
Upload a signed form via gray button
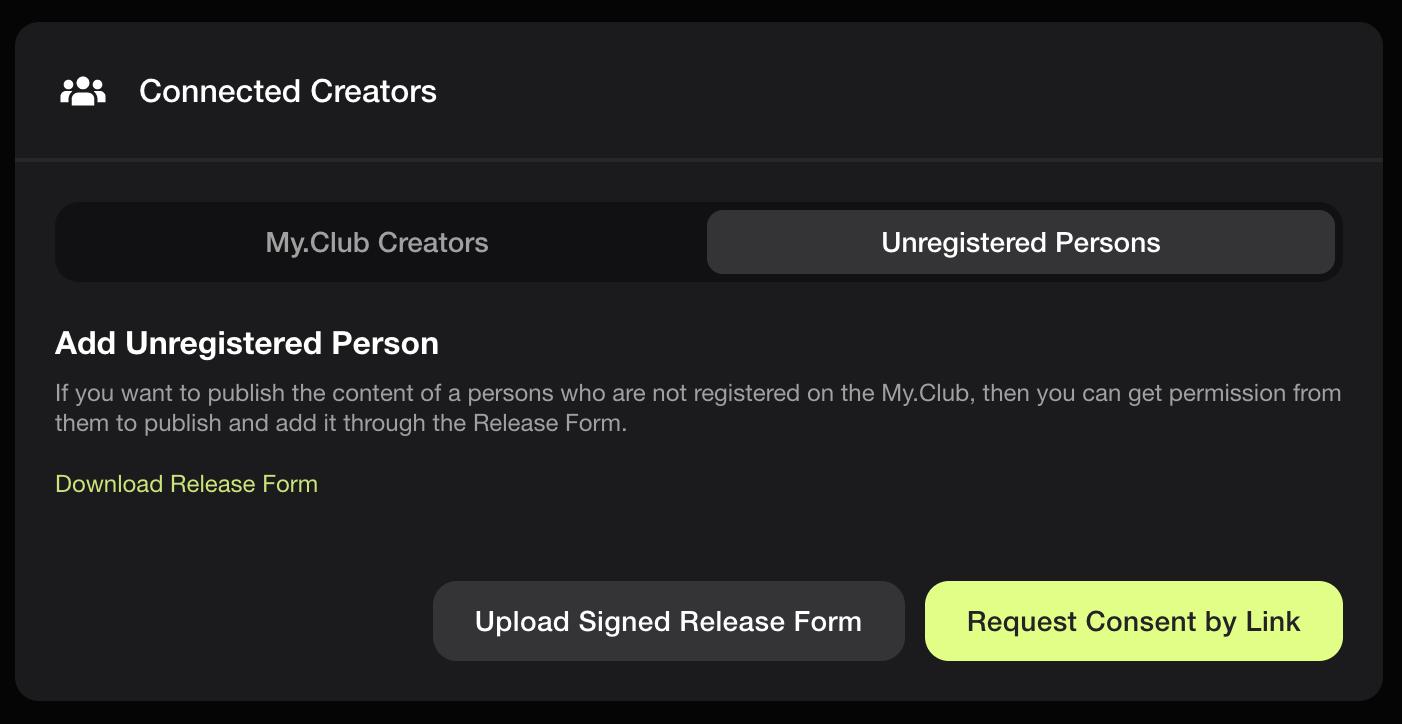coord(668,621)
